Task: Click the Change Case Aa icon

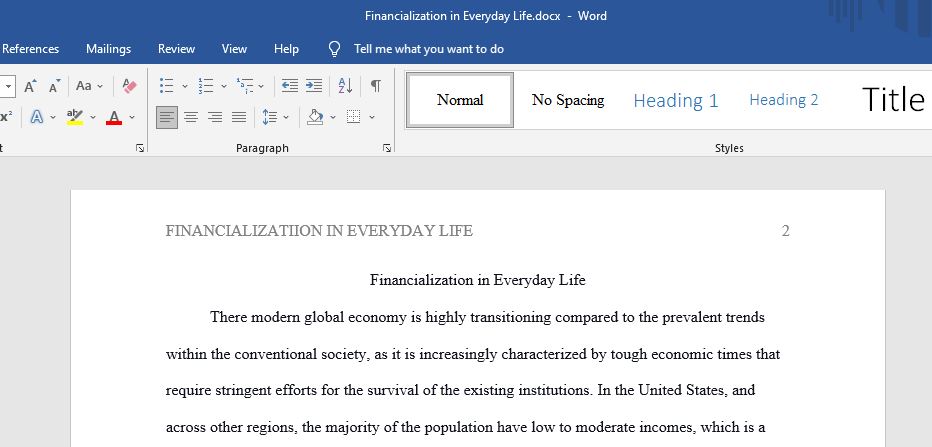Action: coord(84,86)
